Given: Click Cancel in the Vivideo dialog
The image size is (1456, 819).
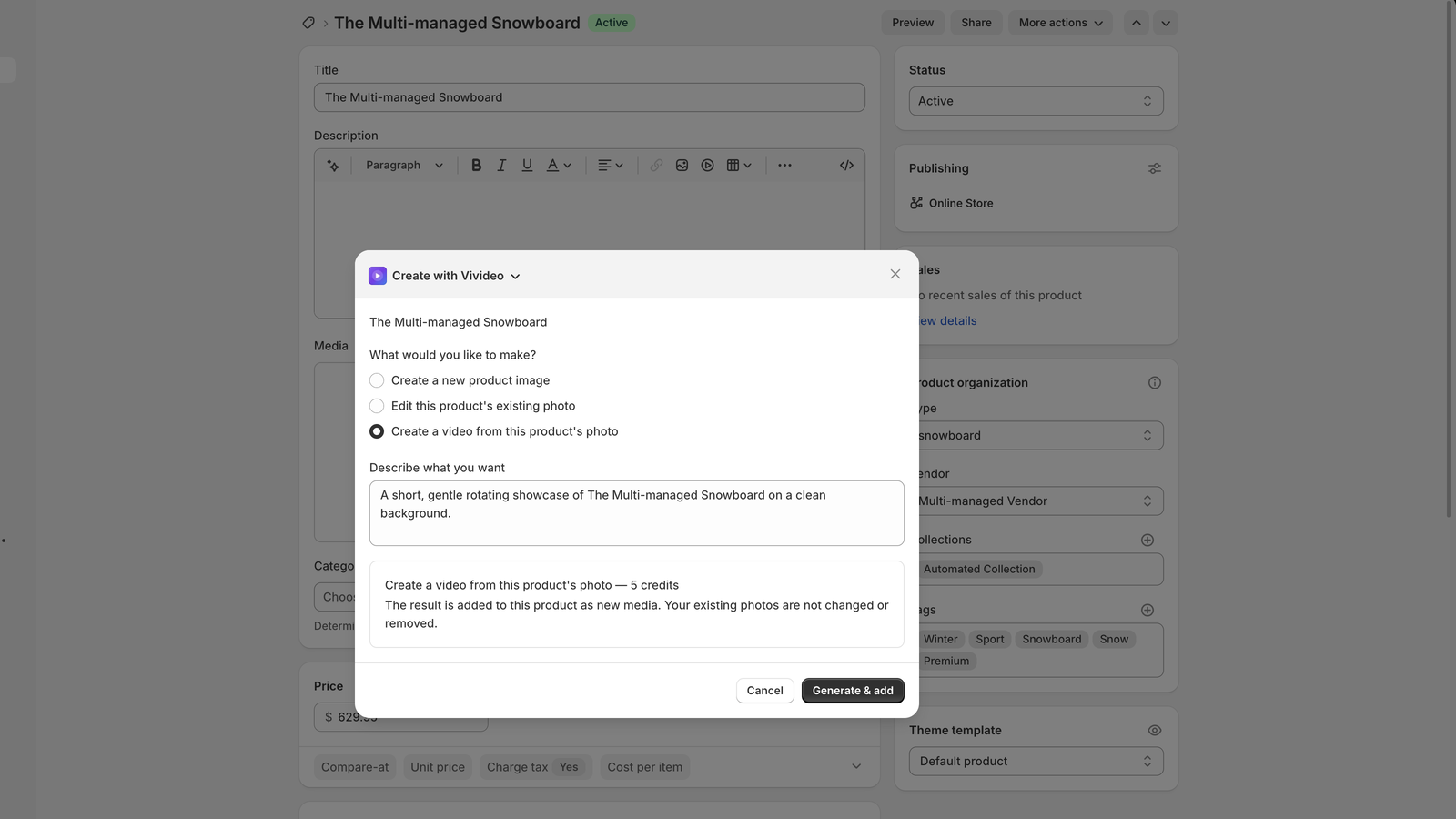Looking at the screenshot, I should pyautogui.click(x=764, y=691).
